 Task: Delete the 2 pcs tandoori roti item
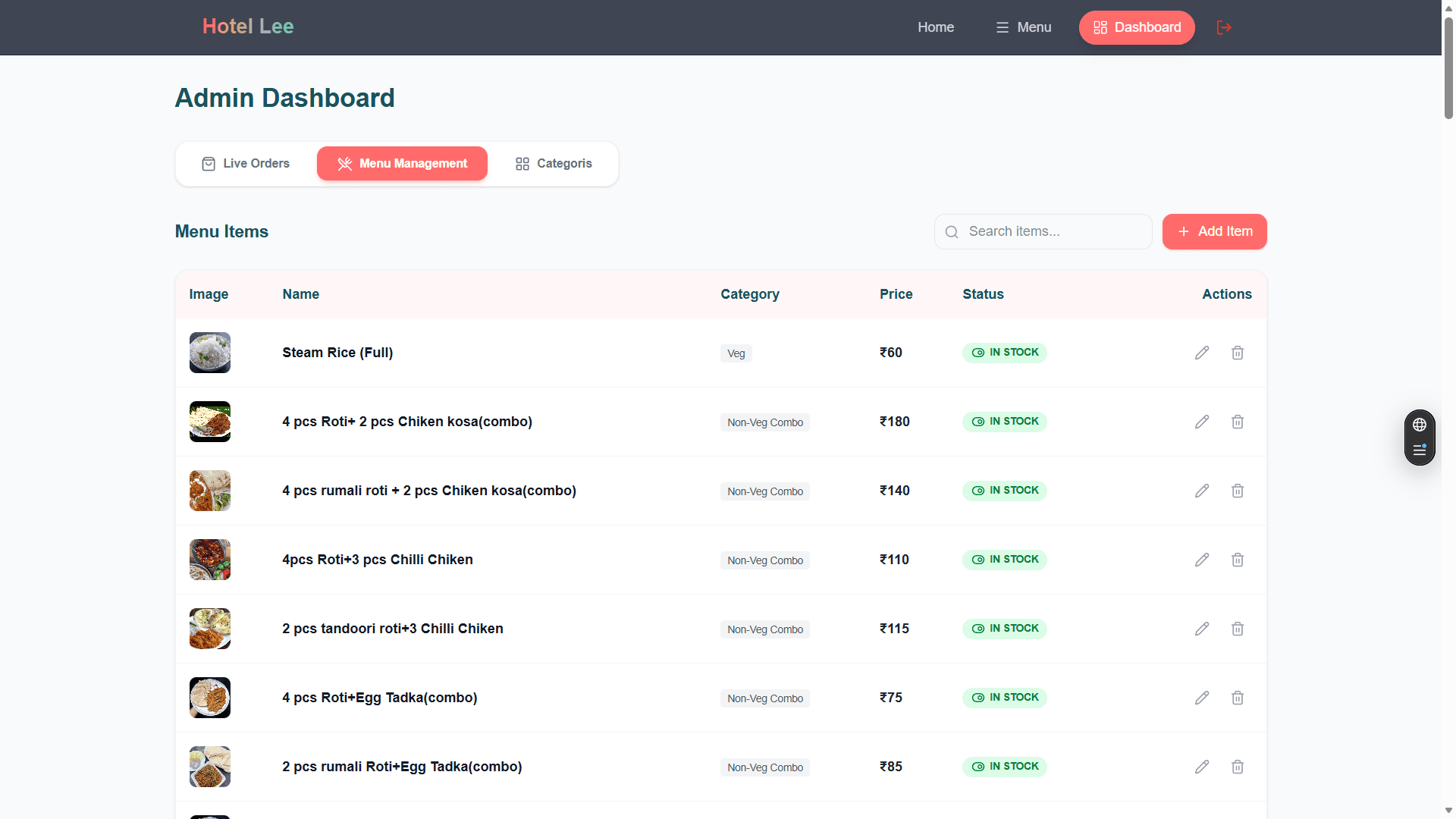pyautogui.click(x=1238, y=629)
